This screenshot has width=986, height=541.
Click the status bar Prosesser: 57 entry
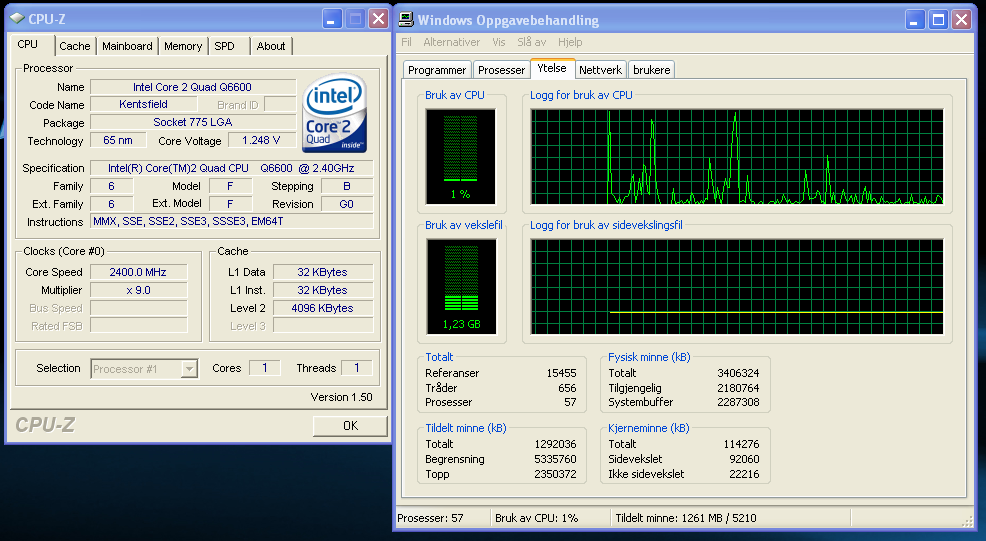443,518
